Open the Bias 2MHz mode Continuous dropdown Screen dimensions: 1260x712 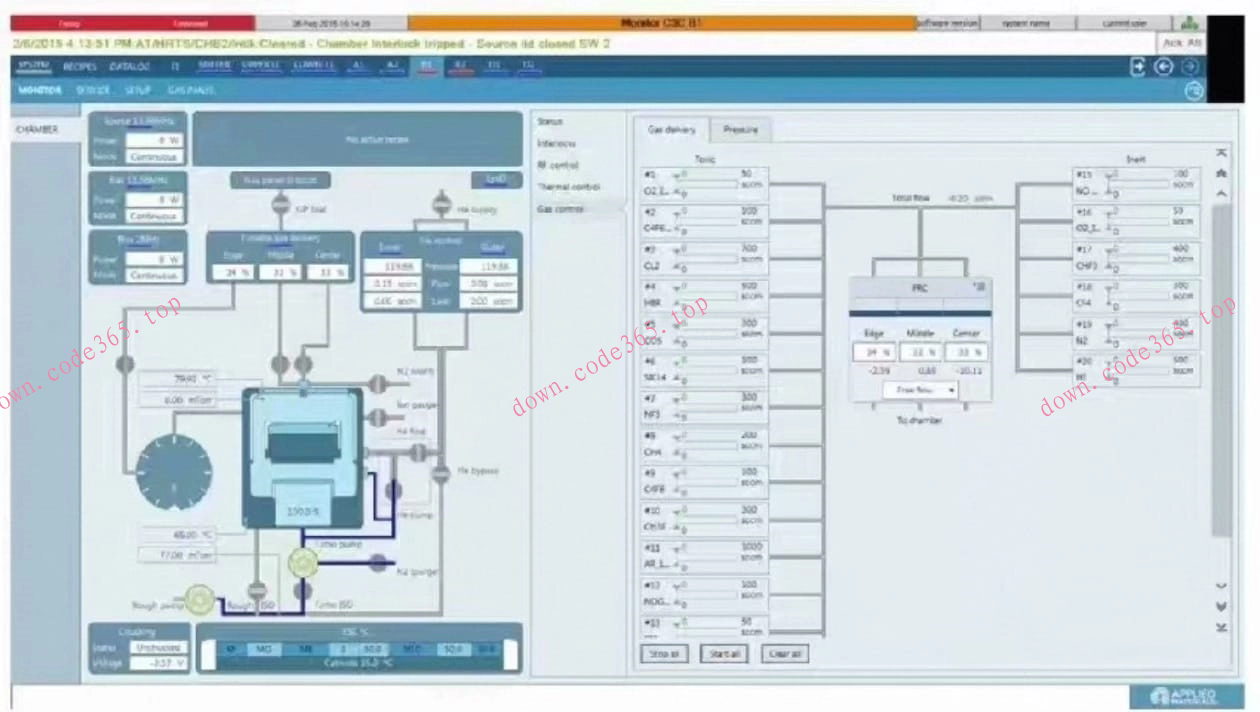154,275
